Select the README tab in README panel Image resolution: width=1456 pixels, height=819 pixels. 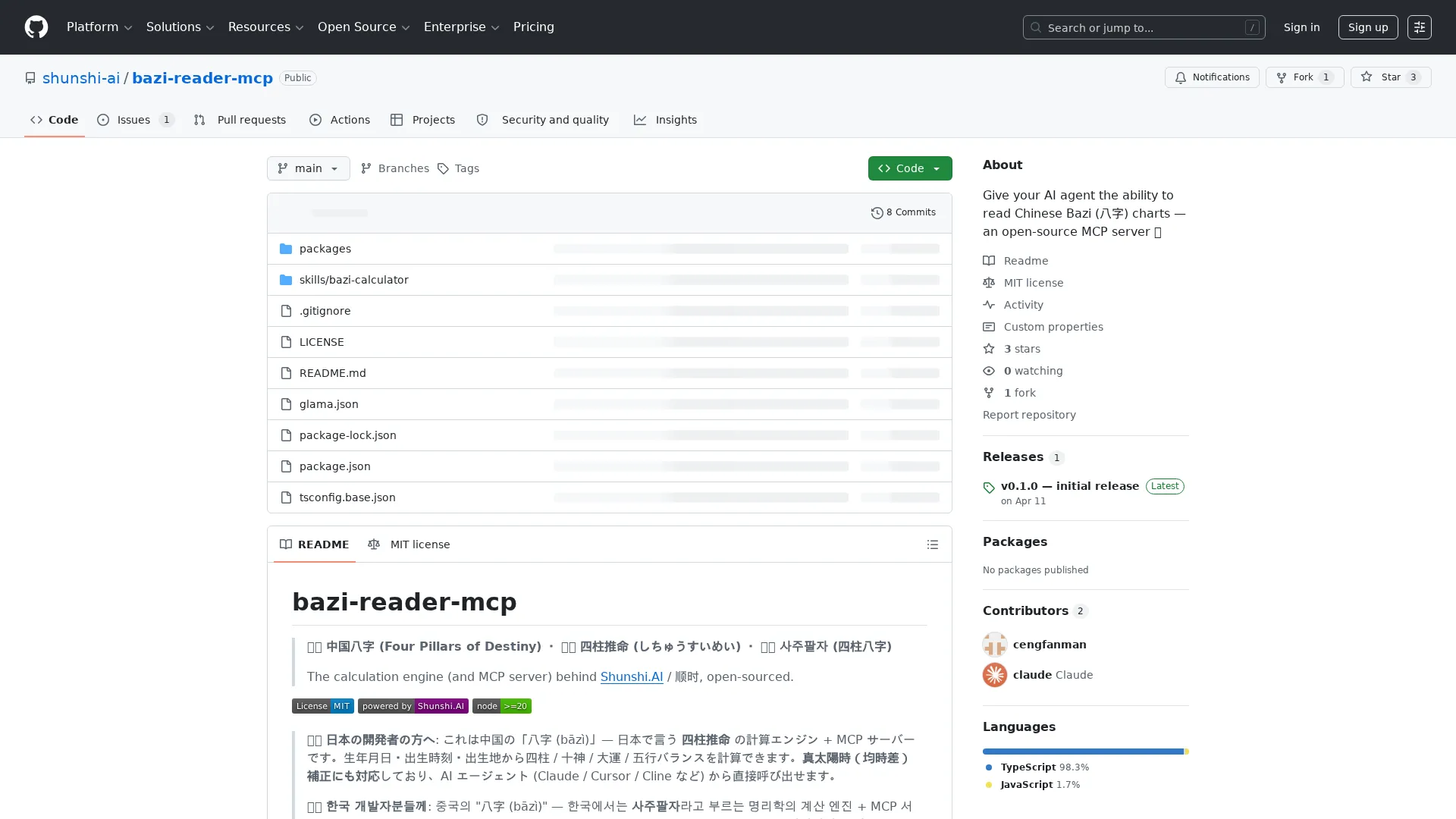(315, 544)
